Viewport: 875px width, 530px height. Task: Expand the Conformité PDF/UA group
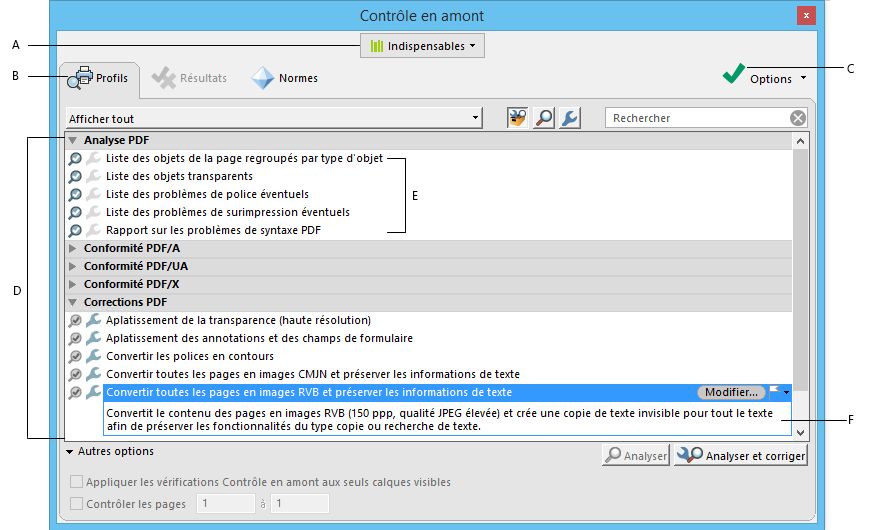tap(73, 266)
